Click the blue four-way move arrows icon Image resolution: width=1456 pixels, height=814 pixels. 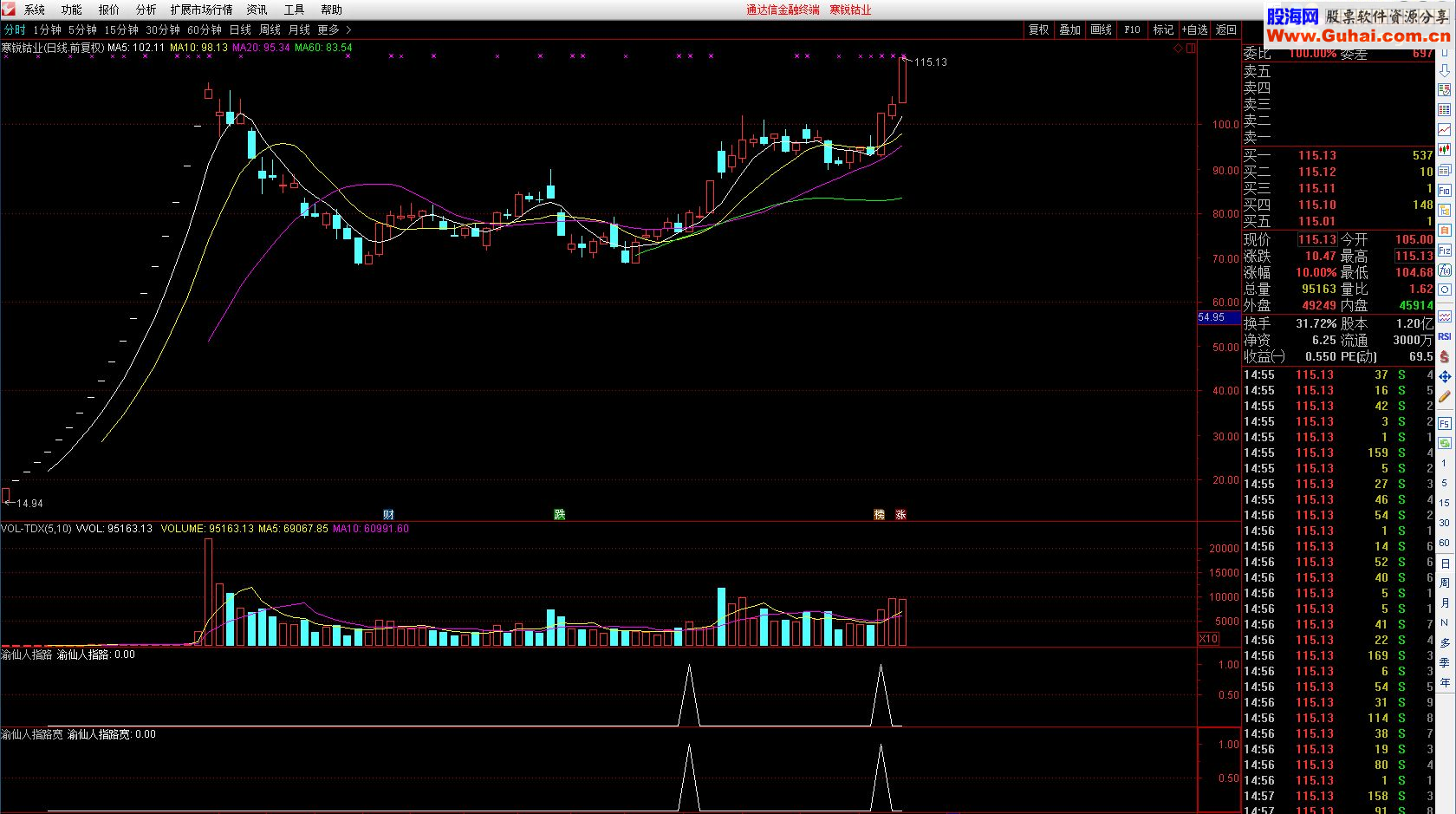1445,376
